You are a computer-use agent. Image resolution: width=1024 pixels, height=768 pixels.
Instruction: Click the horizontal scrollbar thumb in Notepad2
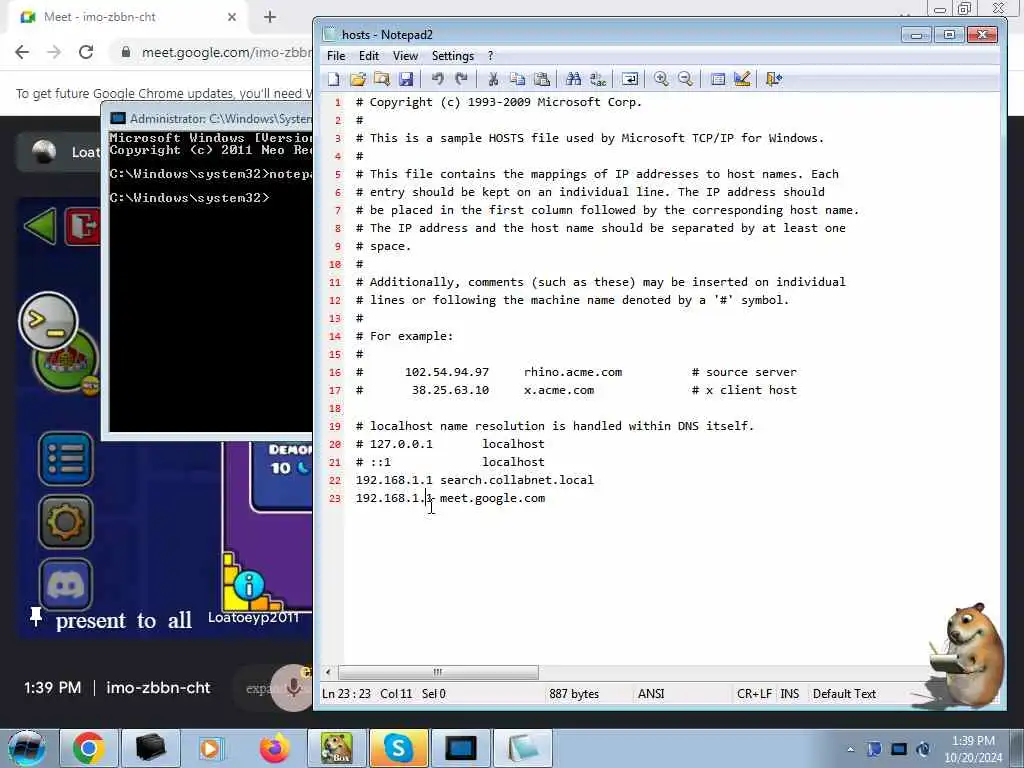[x=438, y=672]
